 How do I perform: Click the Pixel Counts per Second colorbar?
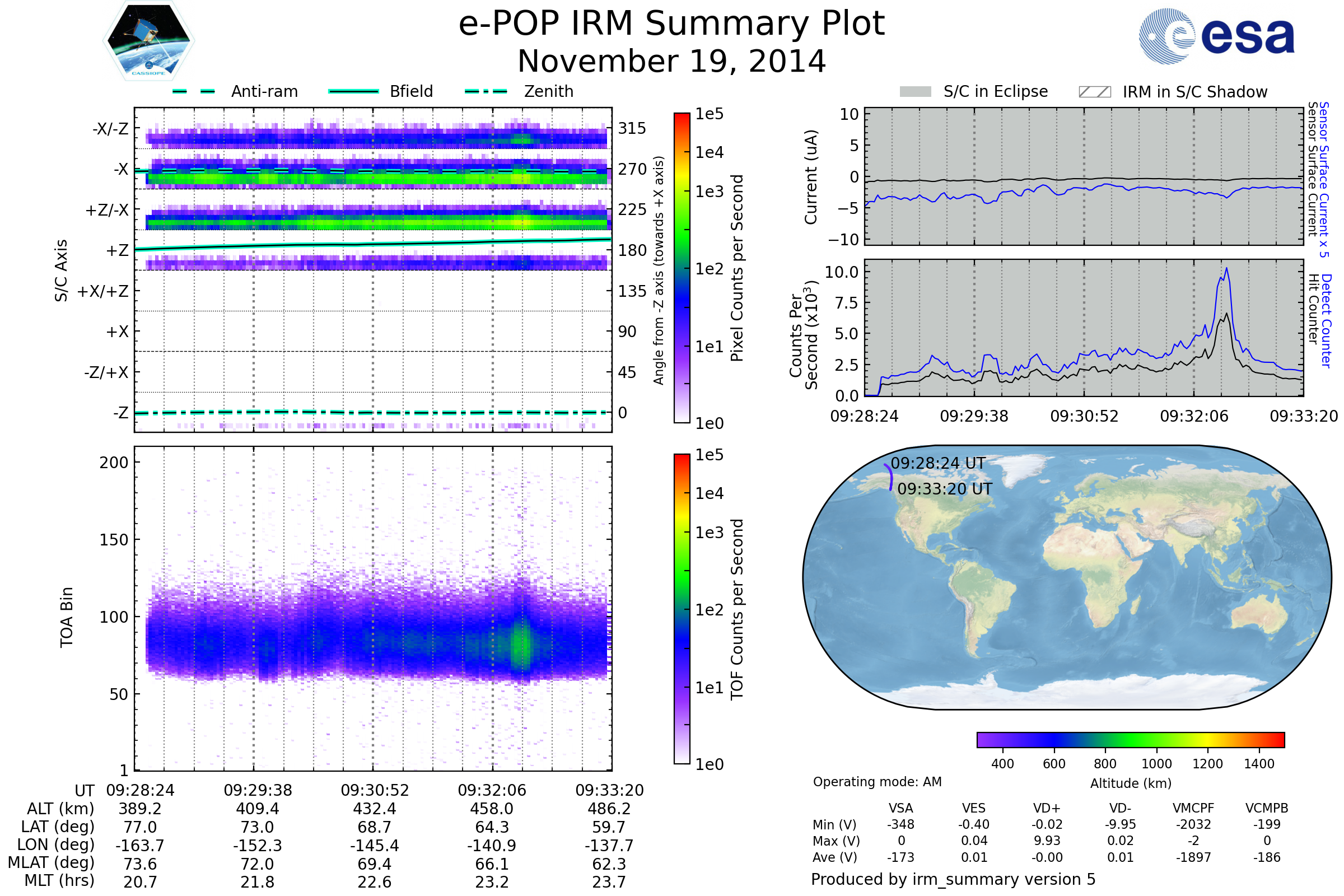click(682, 268)
